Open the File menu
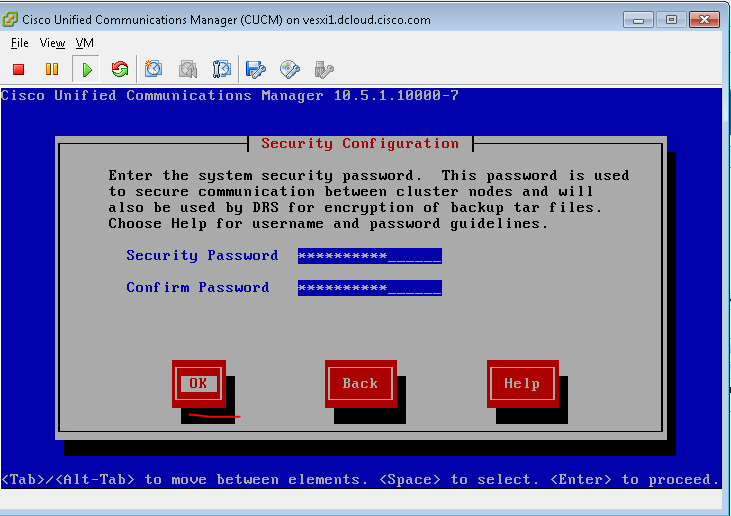731x516 pixels. coord(20,43)
